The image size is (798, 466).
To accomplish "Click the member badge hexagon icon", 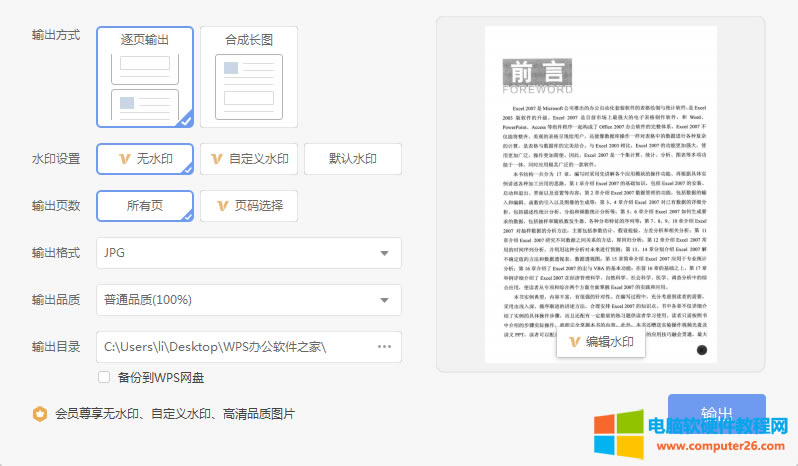I will pos(40,414).
